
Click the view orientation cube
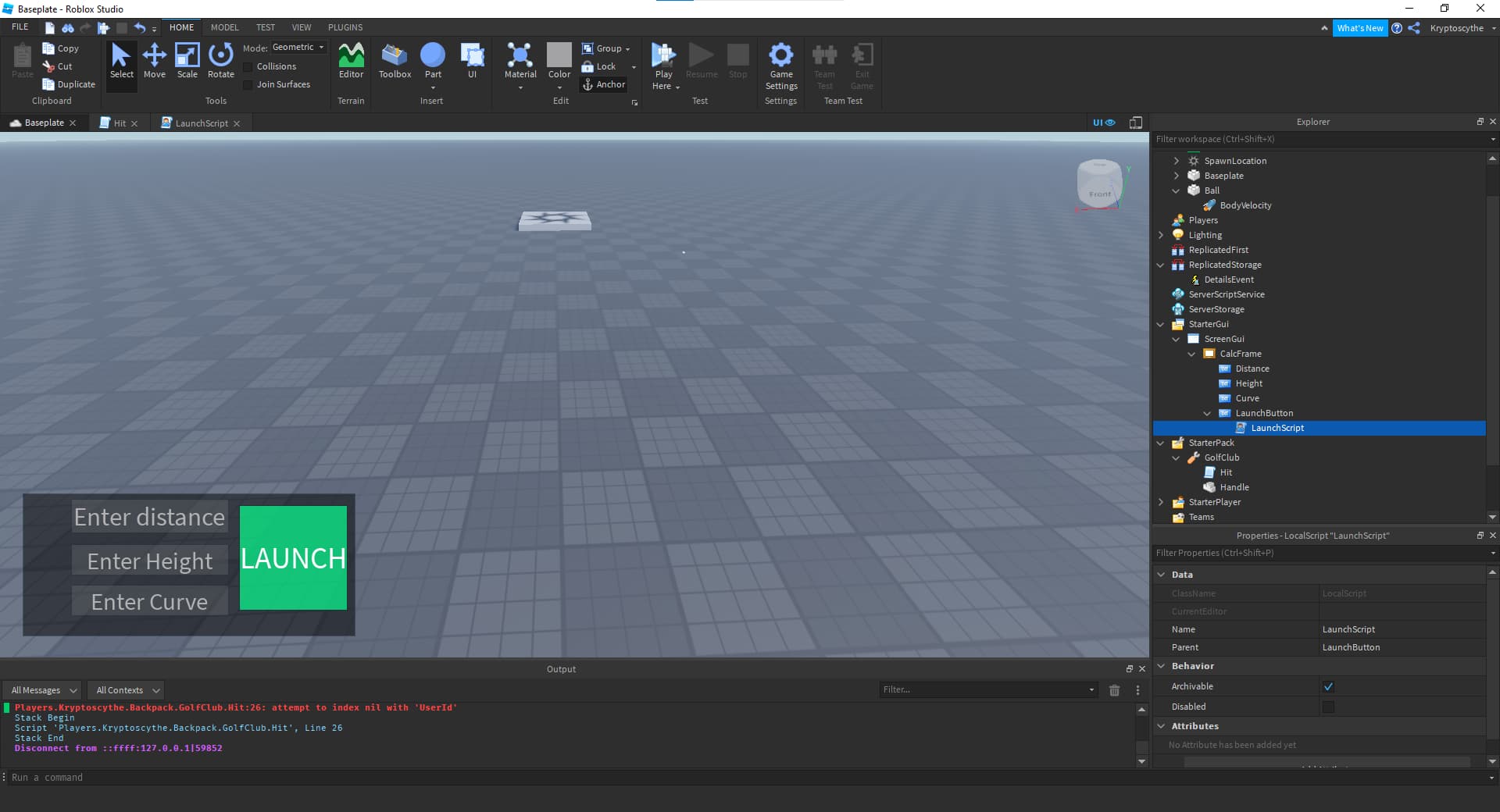1099,184
